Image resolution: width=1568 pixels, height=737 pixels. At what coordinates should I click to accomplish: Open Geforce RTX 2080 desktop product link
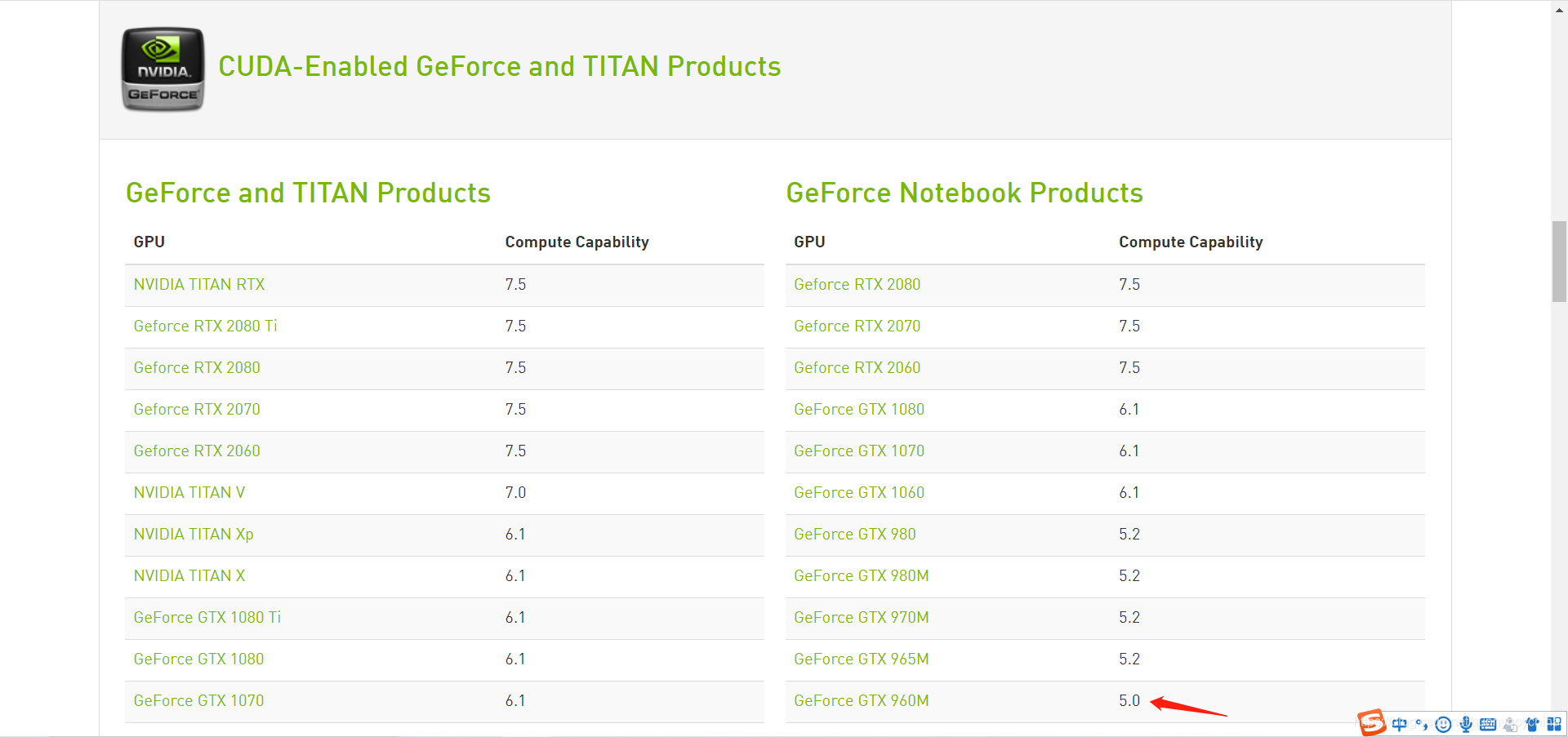[197, 368]
